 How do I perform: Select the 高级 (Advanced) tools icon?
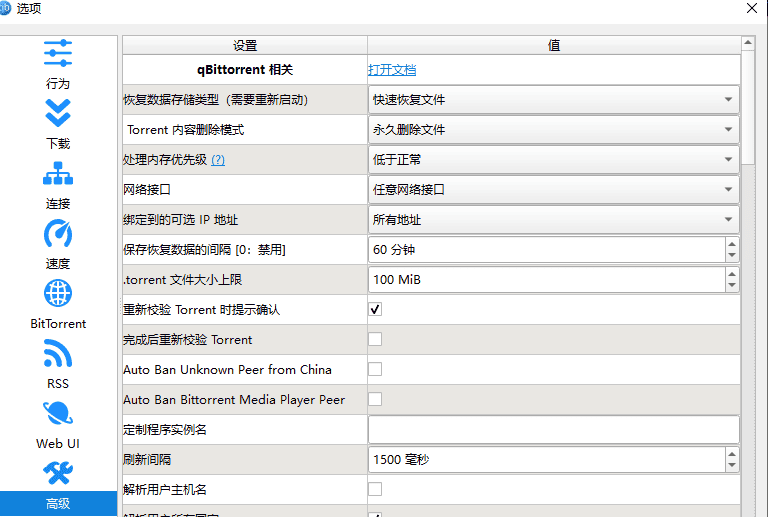click(58, 474)
